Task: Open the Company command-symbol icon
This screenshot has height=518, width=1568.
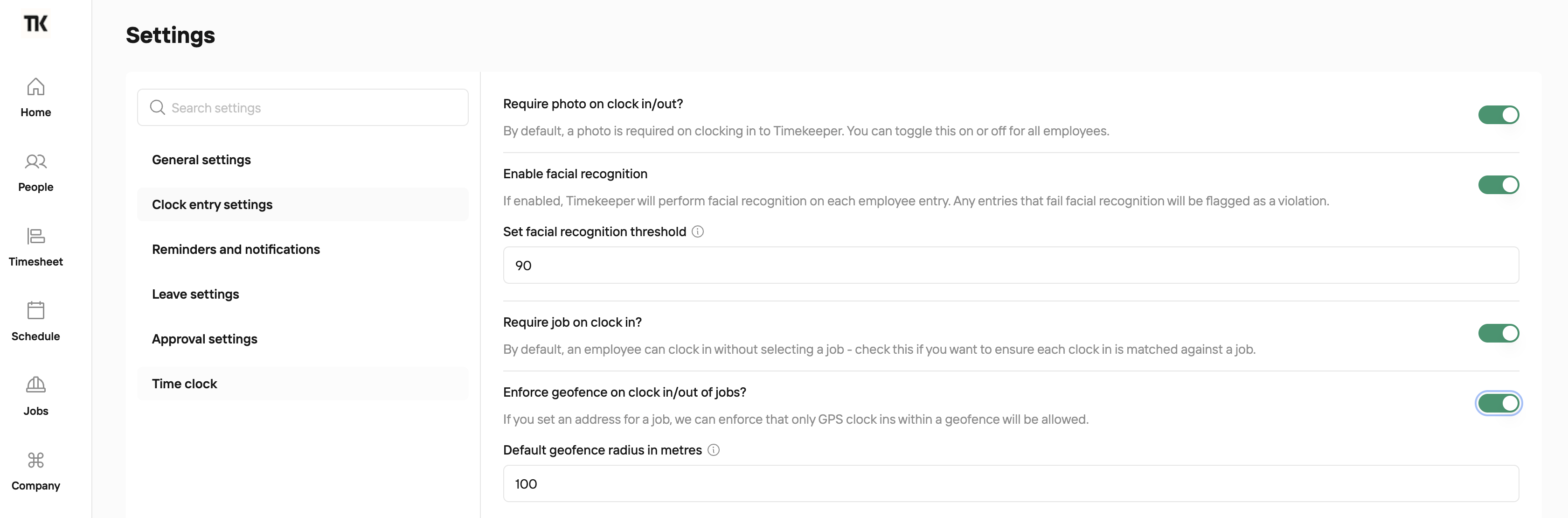Action: [36, 460]
